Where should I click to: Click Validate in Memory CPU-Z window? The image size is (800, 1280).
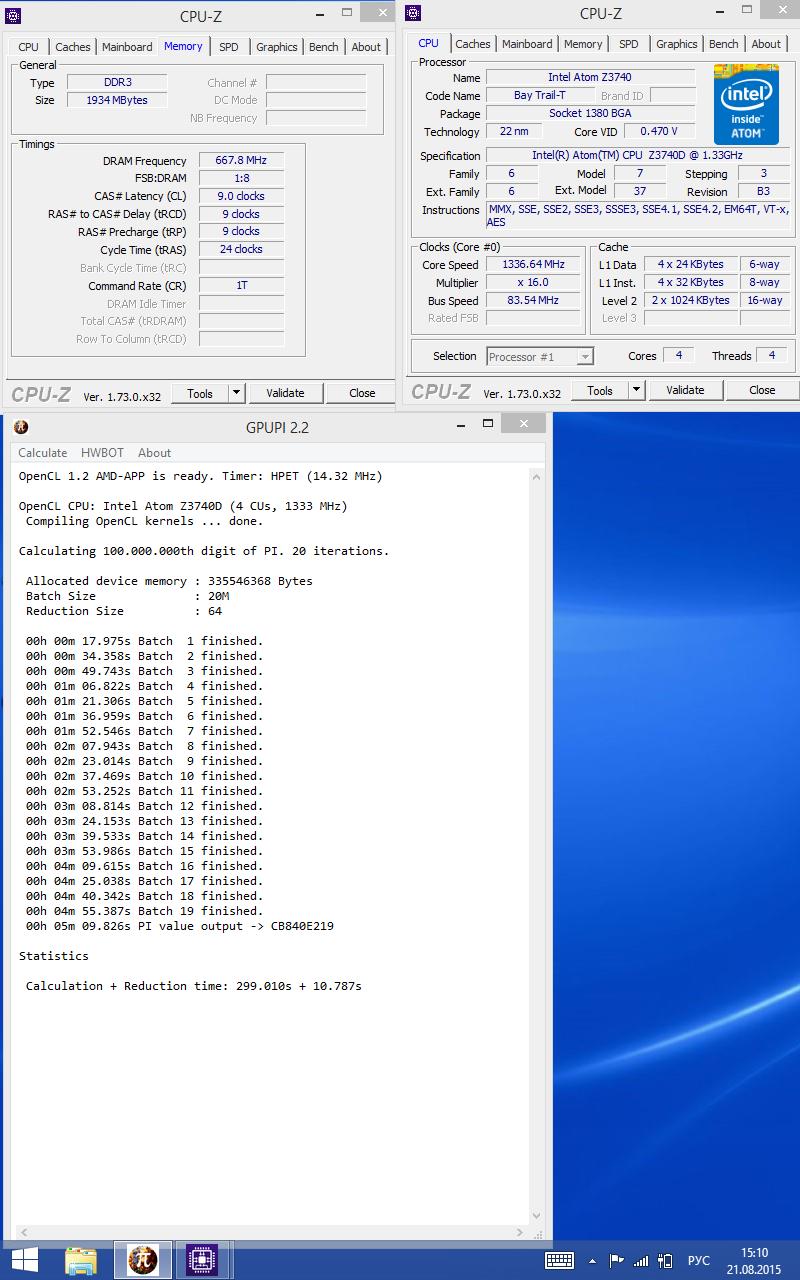(x=285, y=393)
